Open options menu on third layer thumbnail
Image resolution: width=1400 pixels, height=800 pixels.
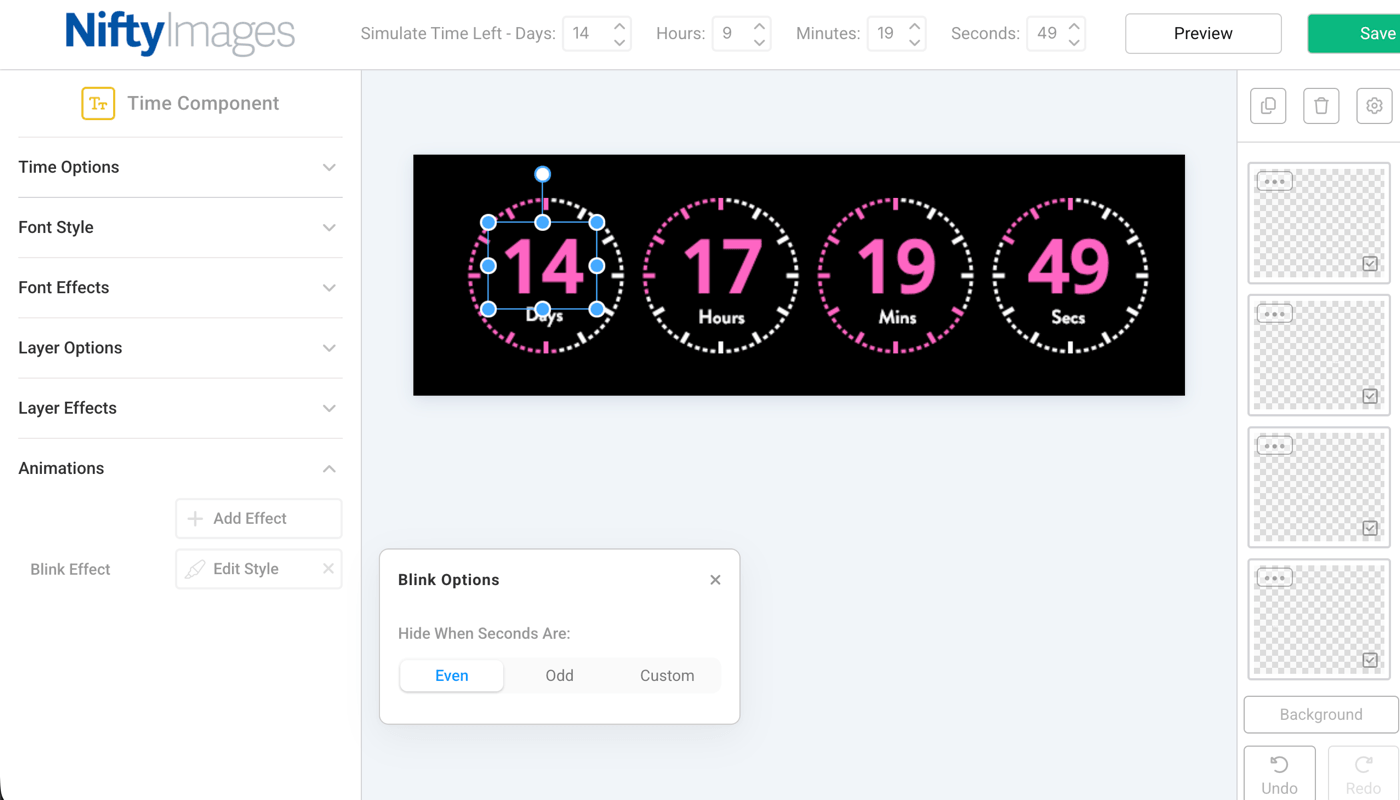coord(1274,446)
